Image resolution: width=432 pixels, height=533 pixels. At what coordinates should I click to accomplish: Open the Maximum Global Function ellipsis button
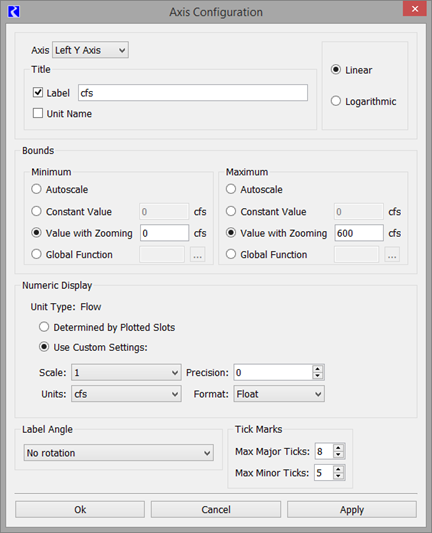pyautogui.click(x=392, y=254)
